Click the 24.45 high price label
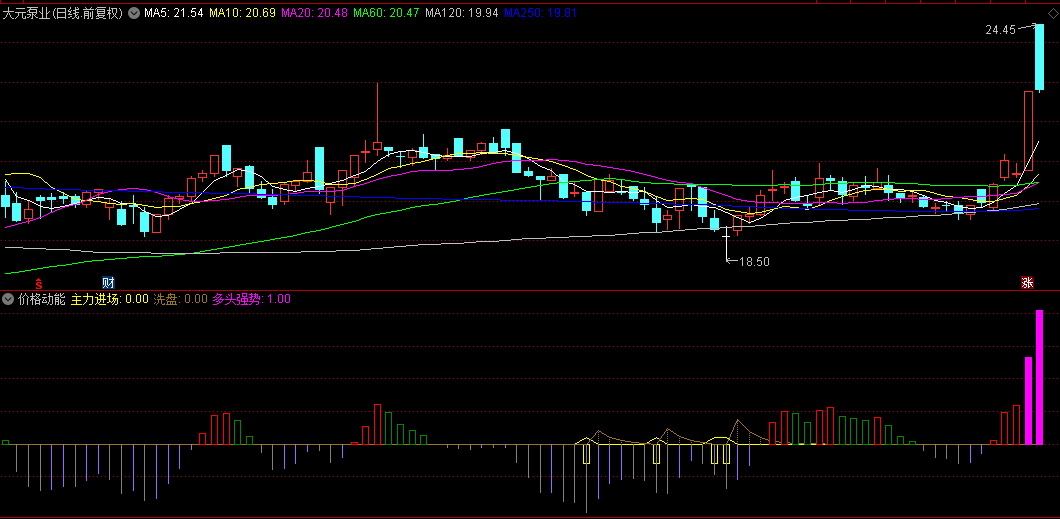The height and width of the screenshot is (519, 1060). click(x=1001, y=30)
